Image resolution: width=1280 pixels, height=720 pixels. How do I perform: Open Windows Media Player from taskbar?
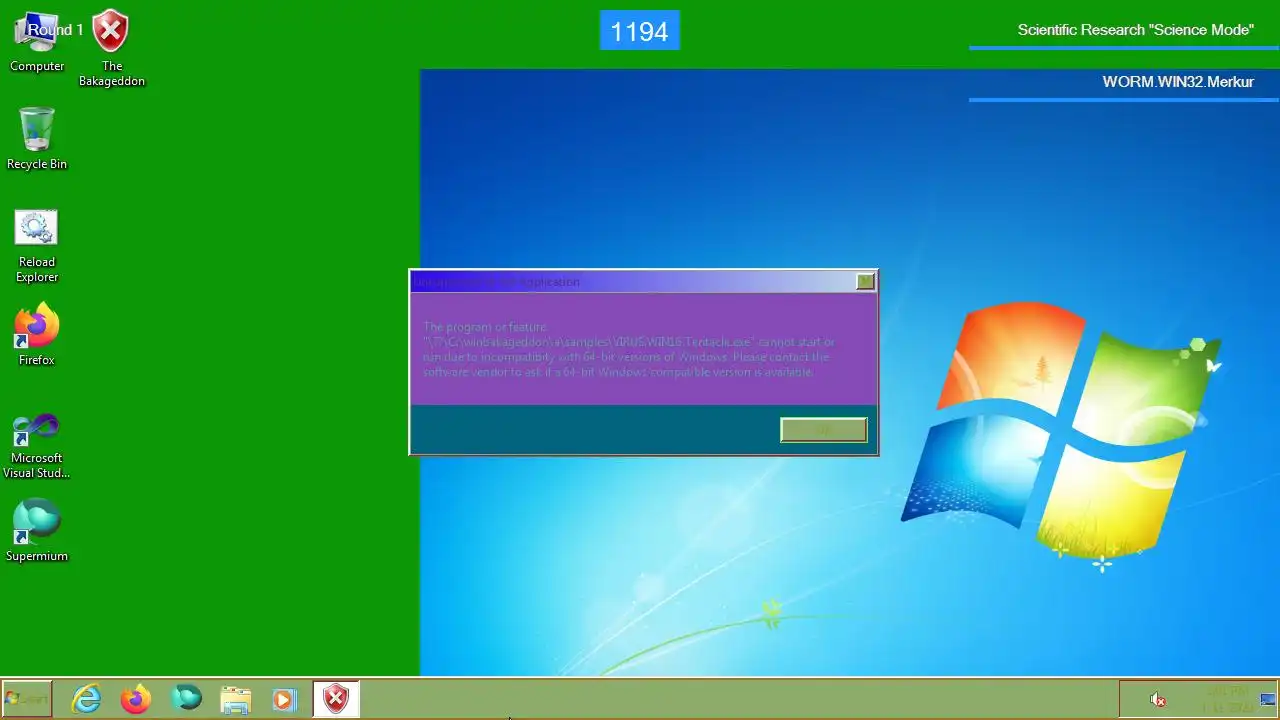(285, 699)
